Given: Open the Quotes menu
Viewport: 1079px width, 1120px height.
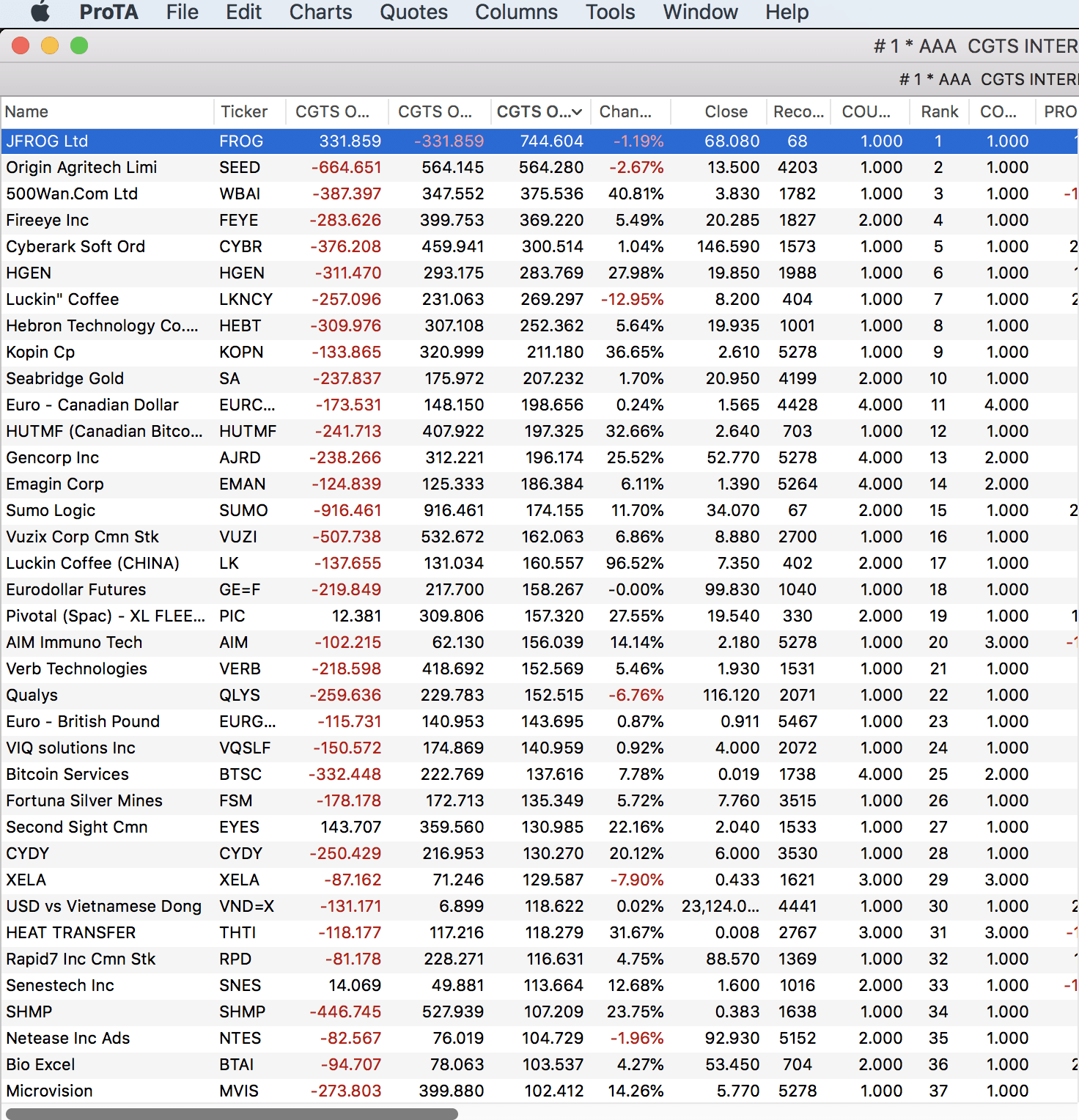Looking at the screenshot, I should (x=413, y=12).
